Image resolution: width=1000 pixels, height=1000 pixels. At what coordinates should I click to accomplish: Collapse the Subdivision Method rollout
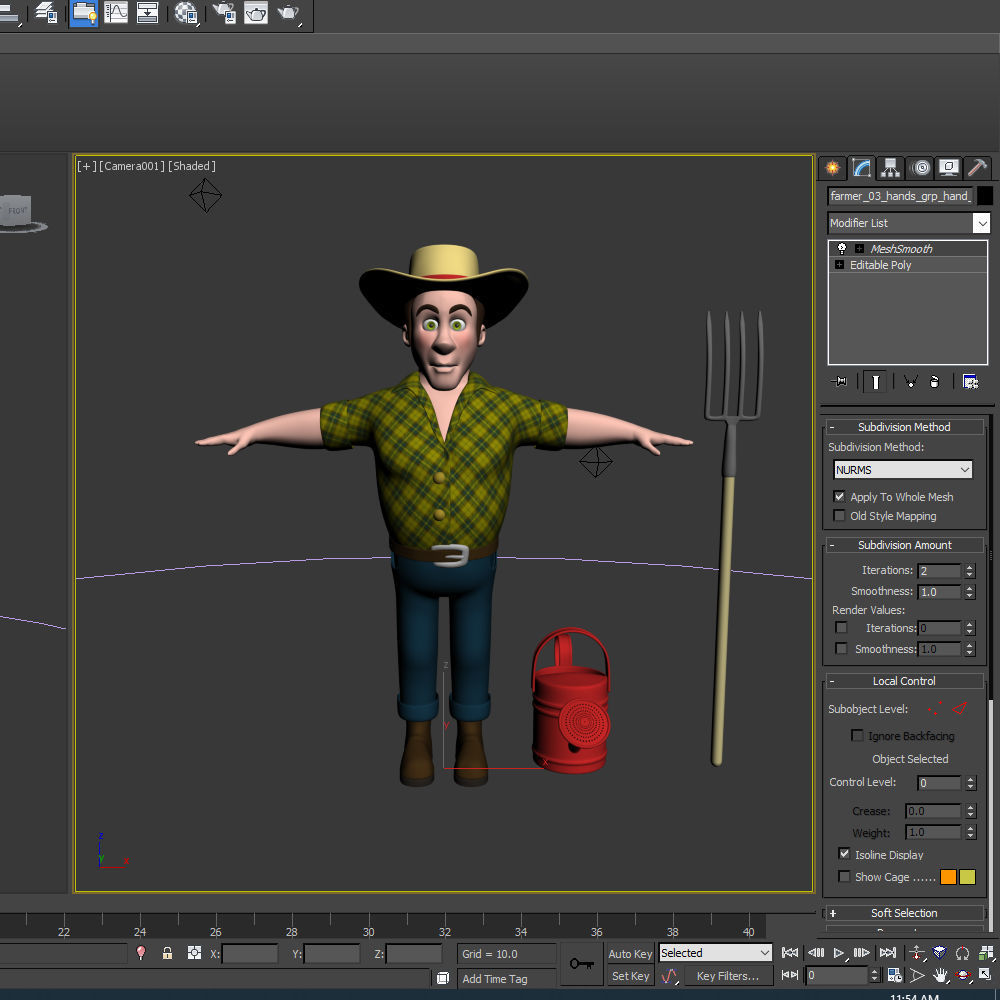[904, 427]
